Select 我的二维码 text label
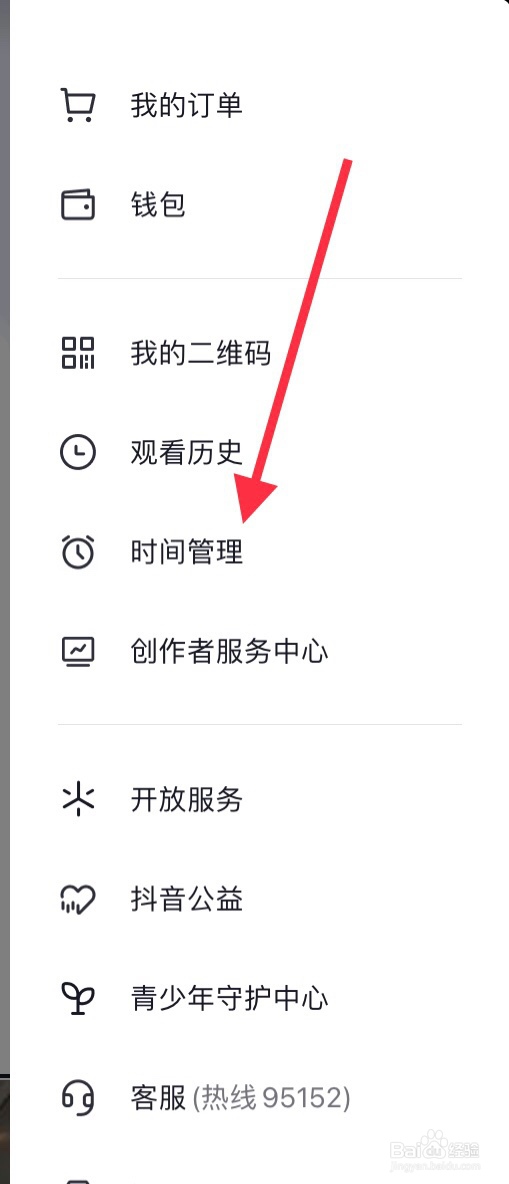The height and width of the screenshot is (1184, 509). [x=200, y=353]
